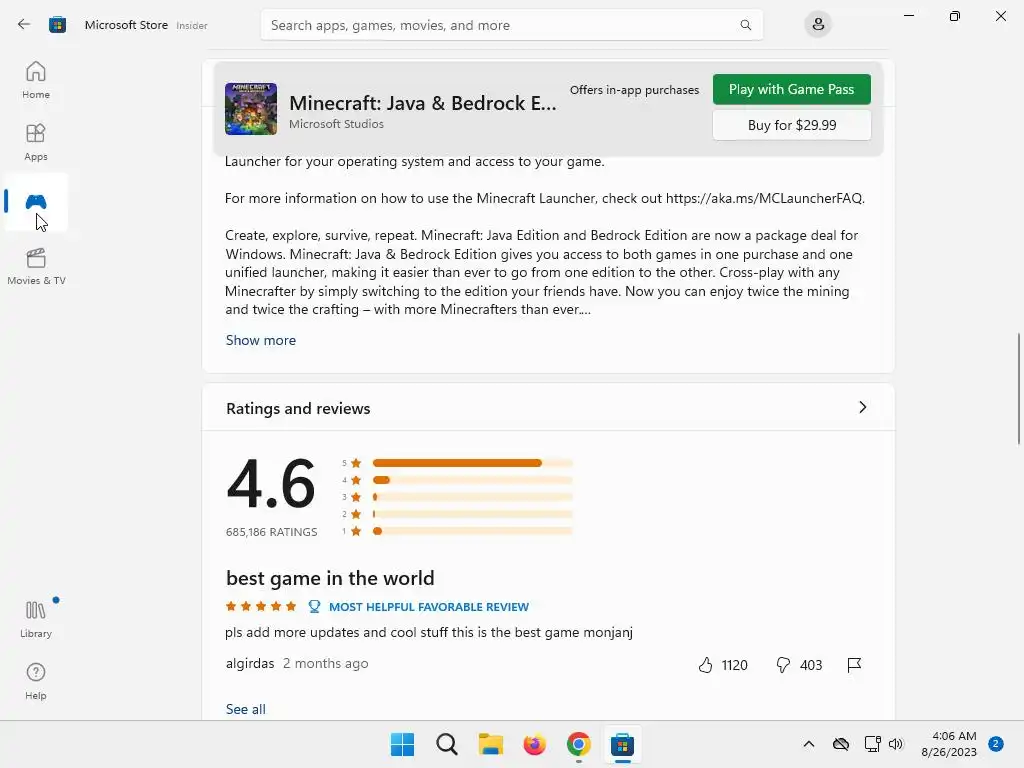Click the thumbs down icon

click(782, 665)
